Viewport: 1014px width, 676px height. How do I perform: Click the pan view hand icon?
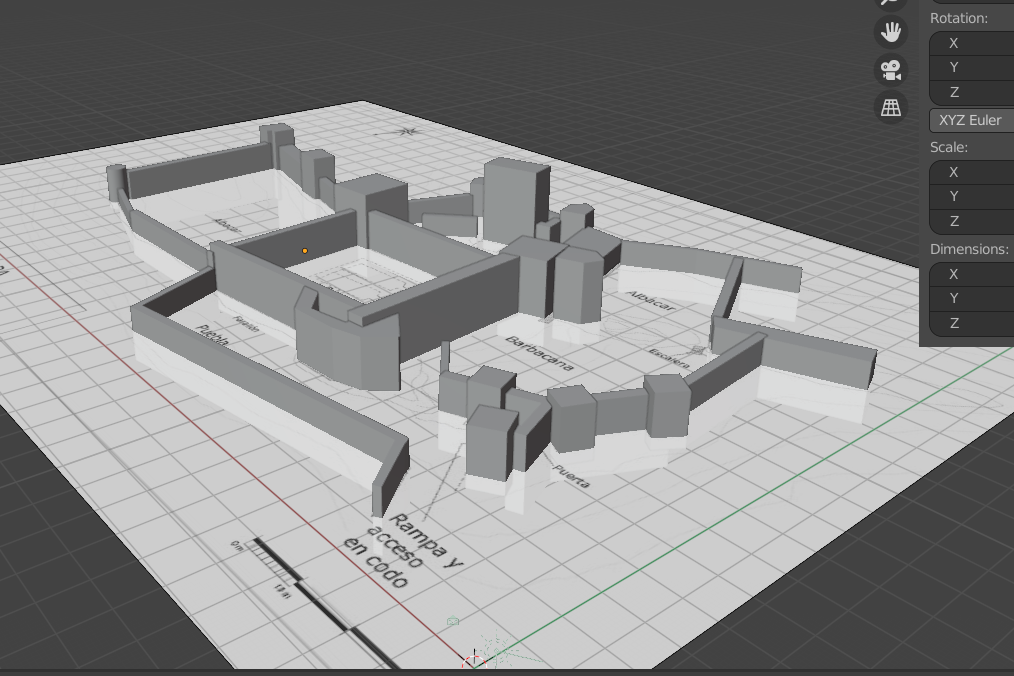[891, 32]
